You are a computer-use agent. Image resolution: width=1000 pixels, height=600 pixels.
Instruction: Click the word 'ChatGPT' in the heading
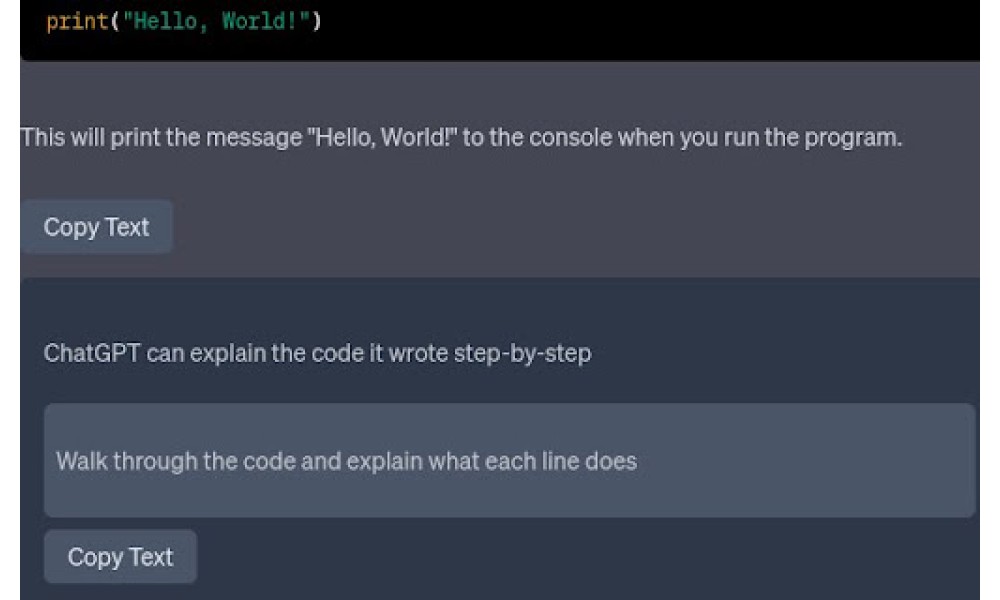(x=92, y=353)
